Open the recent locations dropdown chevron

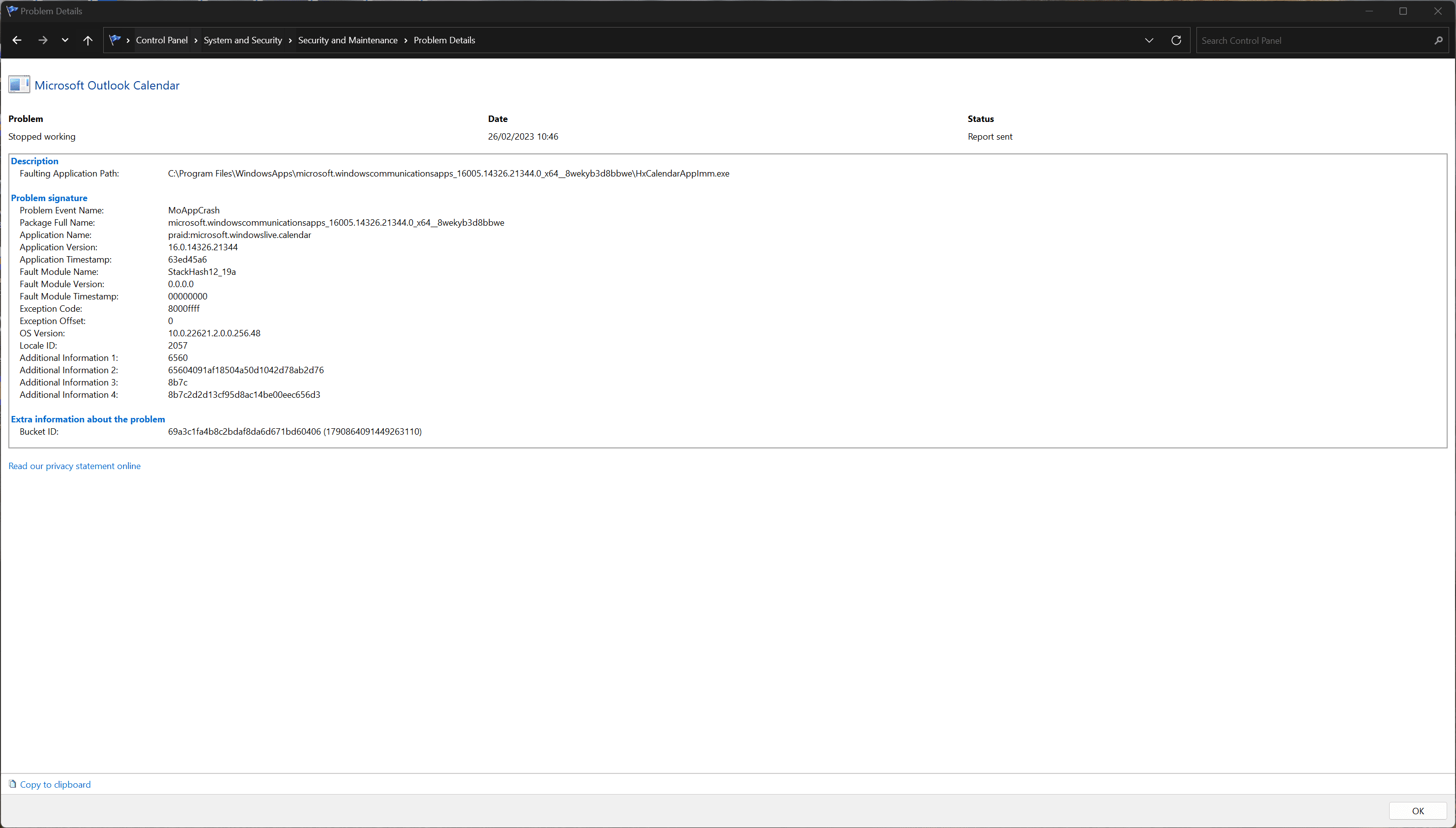click(x=65, y=40)
